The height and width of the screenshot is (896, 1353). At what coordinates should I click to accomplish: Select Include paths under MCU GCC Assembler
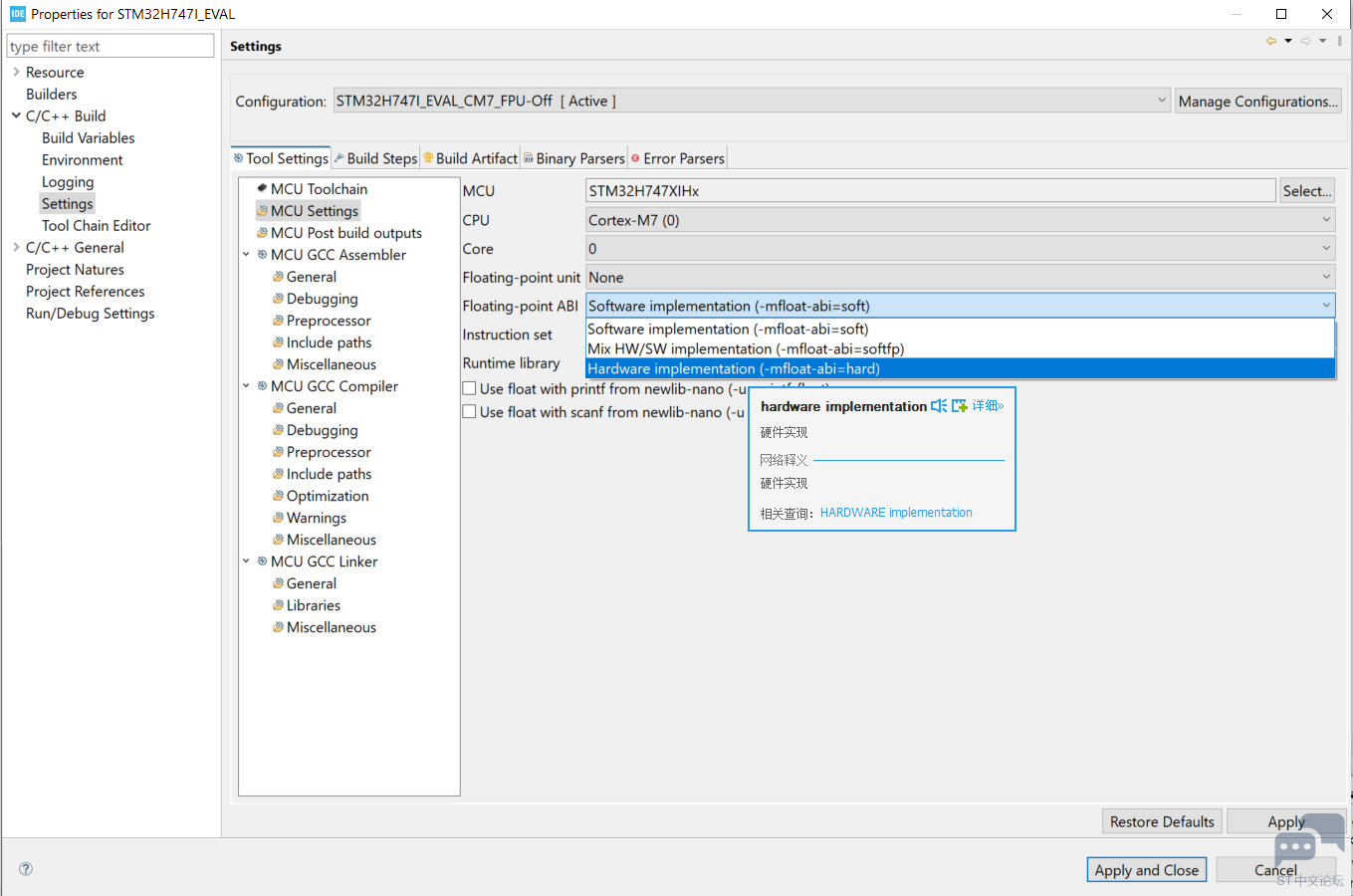tap(329, 342)
